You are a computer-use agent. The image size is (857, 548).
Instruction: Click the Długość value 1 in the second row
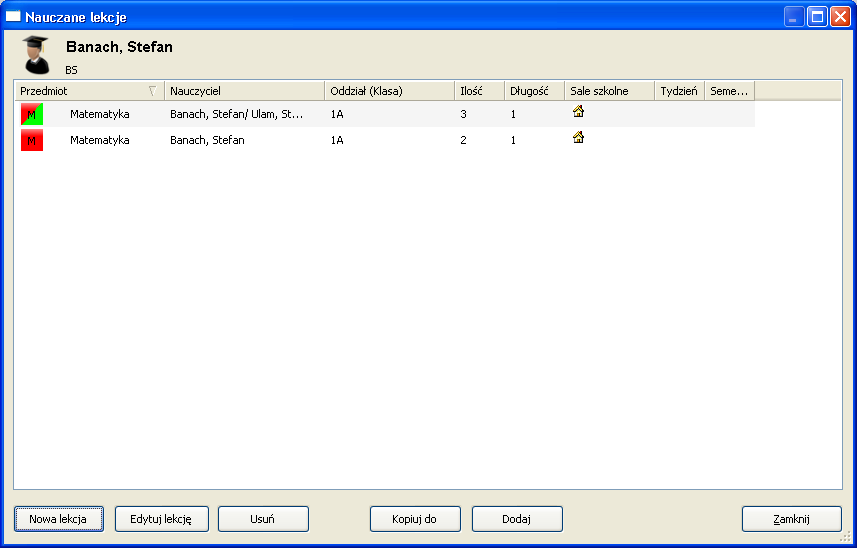click(x=513, y=140)
